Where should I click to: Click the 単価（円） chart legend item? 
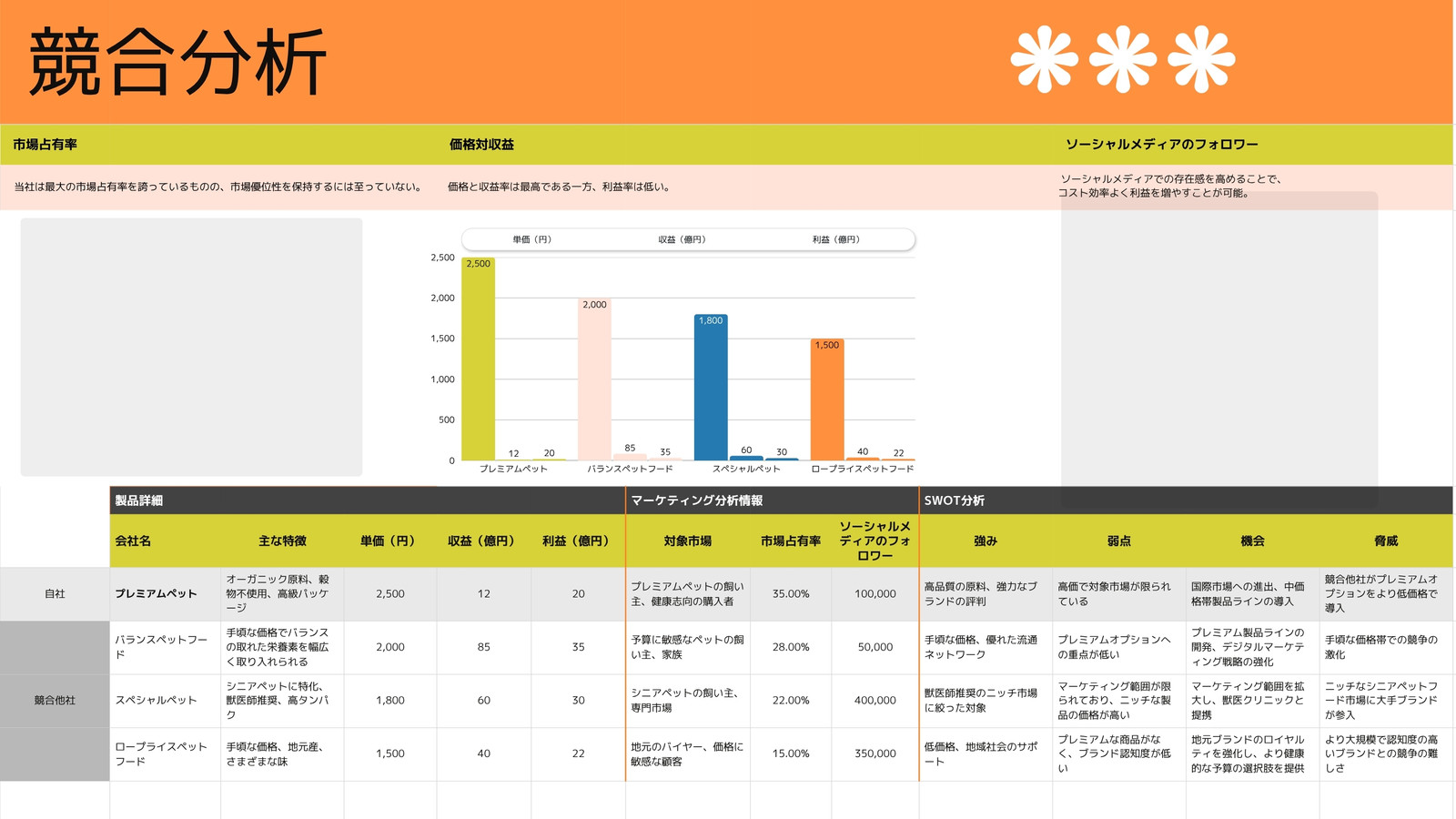(531, 239)
